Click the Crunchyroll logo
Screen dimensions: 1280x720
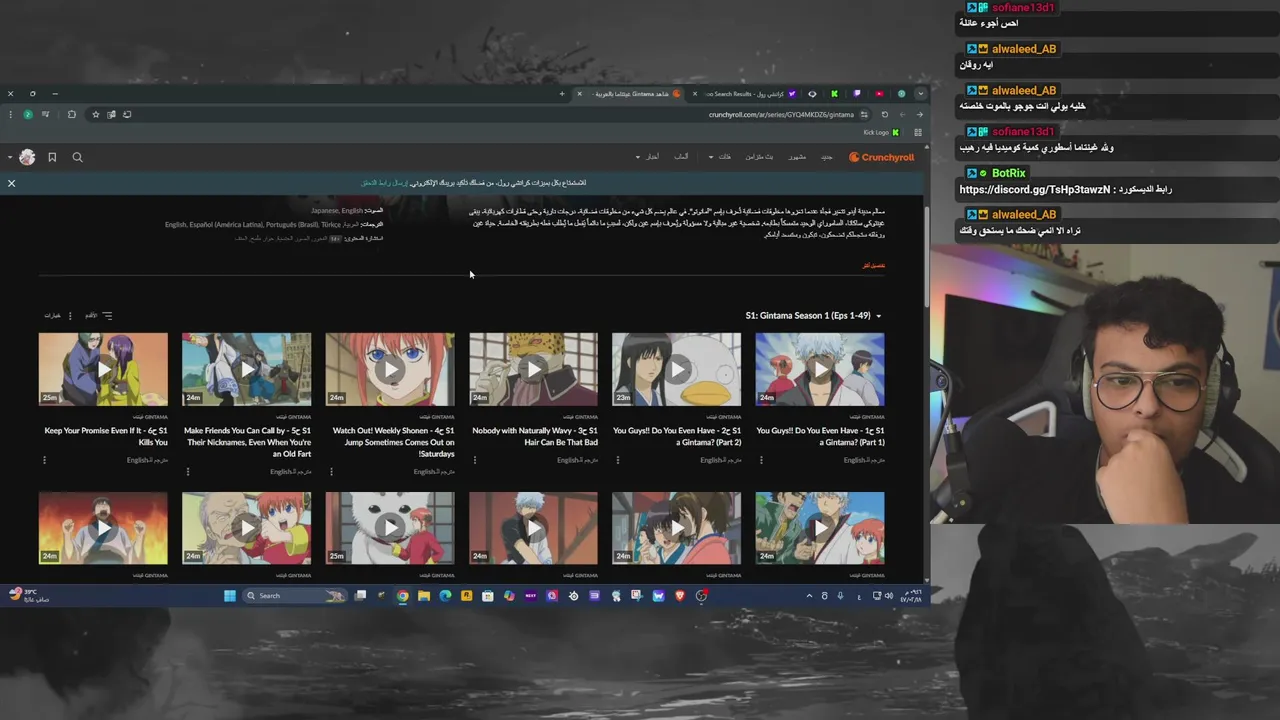(881, 157)
